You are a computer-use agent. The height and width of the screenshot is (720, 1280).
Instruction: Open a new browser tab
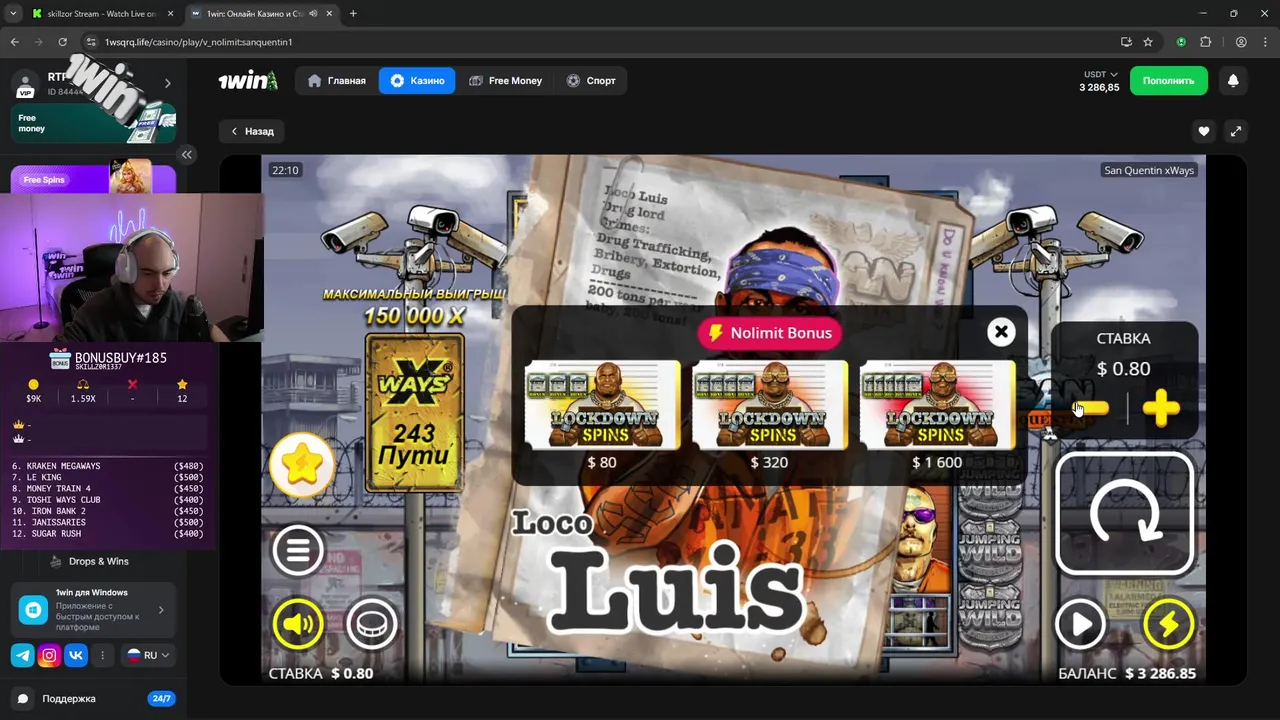(353, 14)
